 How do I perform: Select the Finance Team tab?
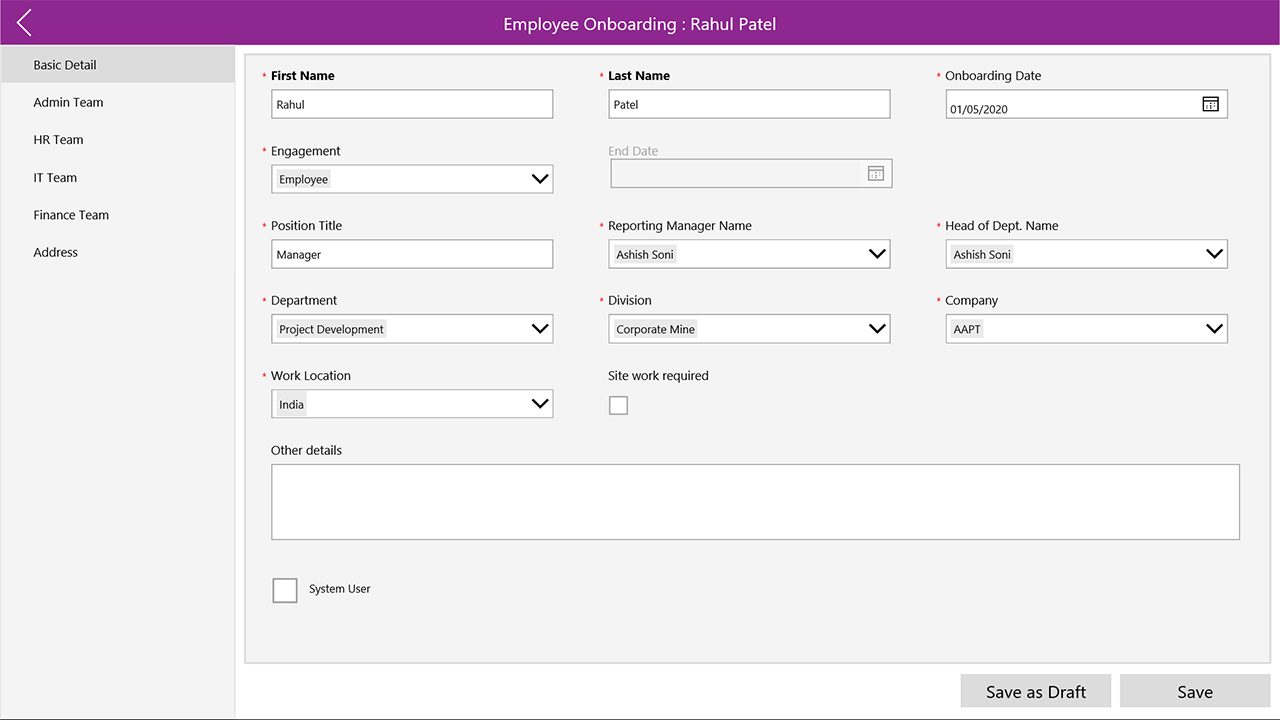[x=71, y=215]
